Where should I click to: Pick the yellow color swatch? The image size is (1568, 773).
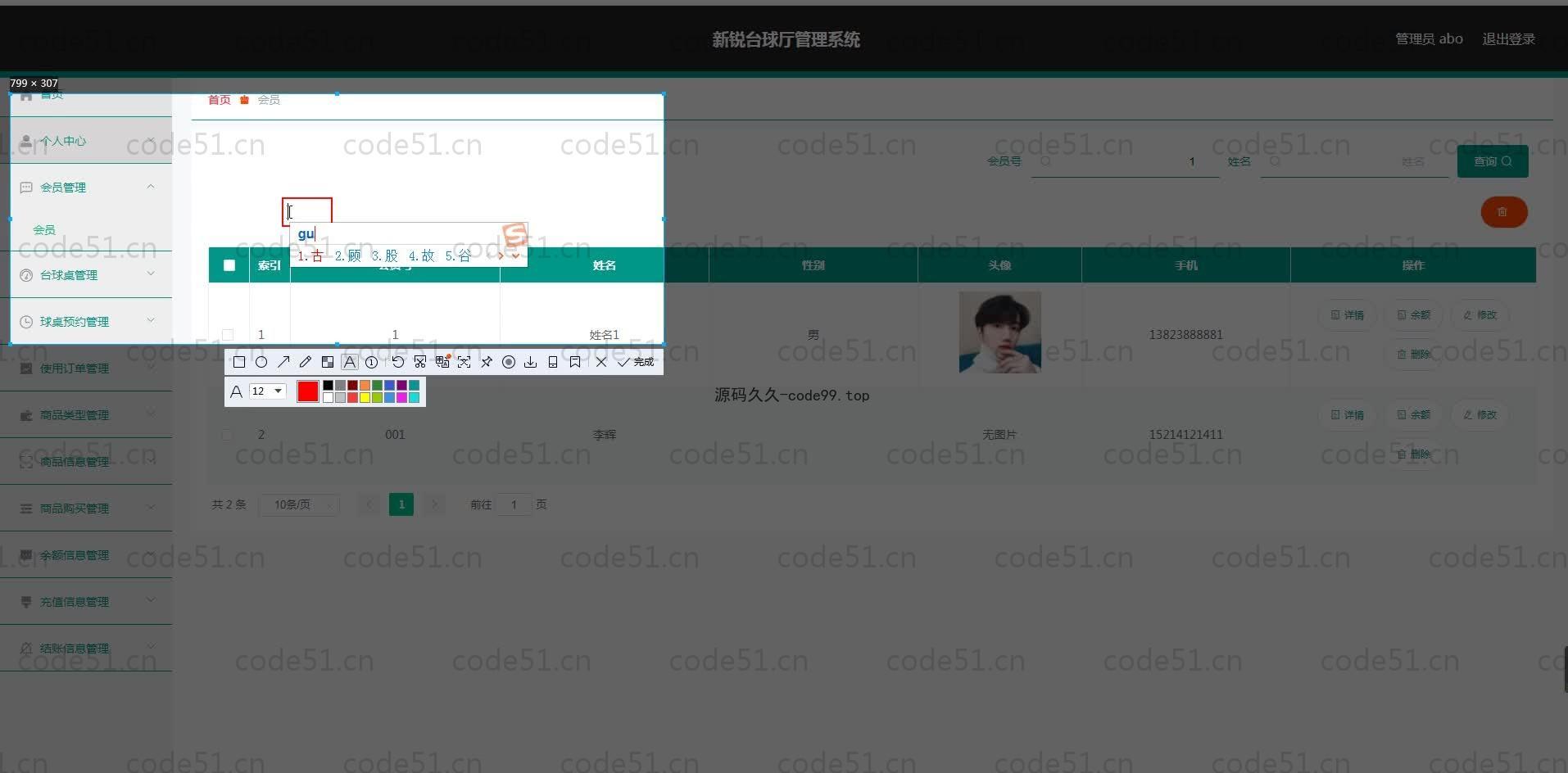pos(365,398)
